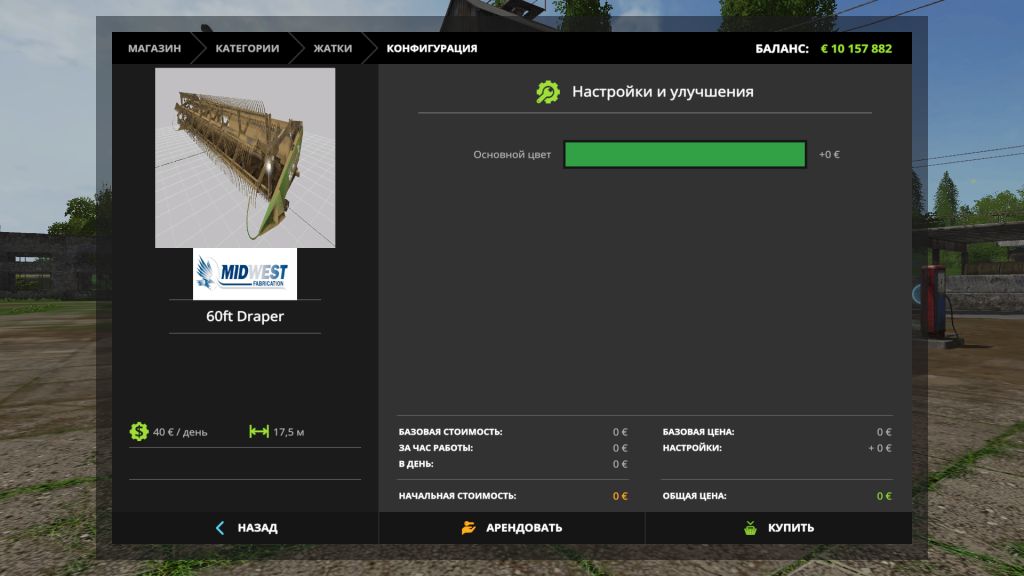Click the orange rent hand icon
Viewport: 1024px width, 576px height.
click(469, 528)
